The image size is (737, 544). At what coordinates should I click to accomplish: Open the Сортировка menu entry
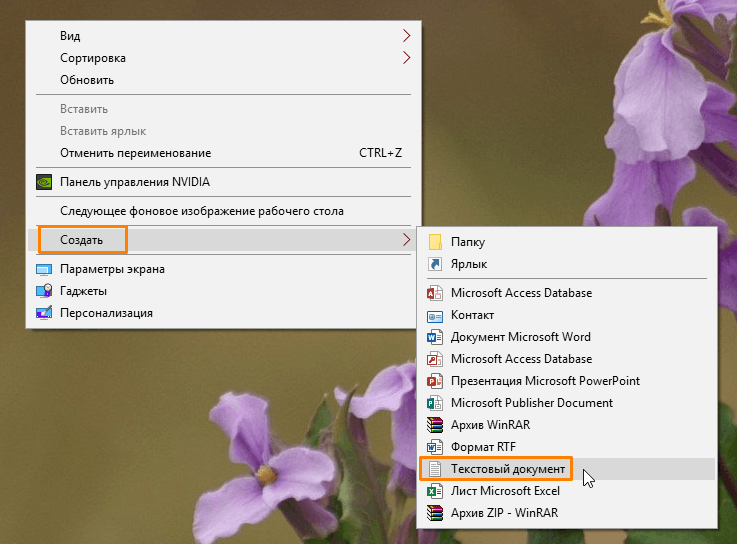(x=224, y=58)
